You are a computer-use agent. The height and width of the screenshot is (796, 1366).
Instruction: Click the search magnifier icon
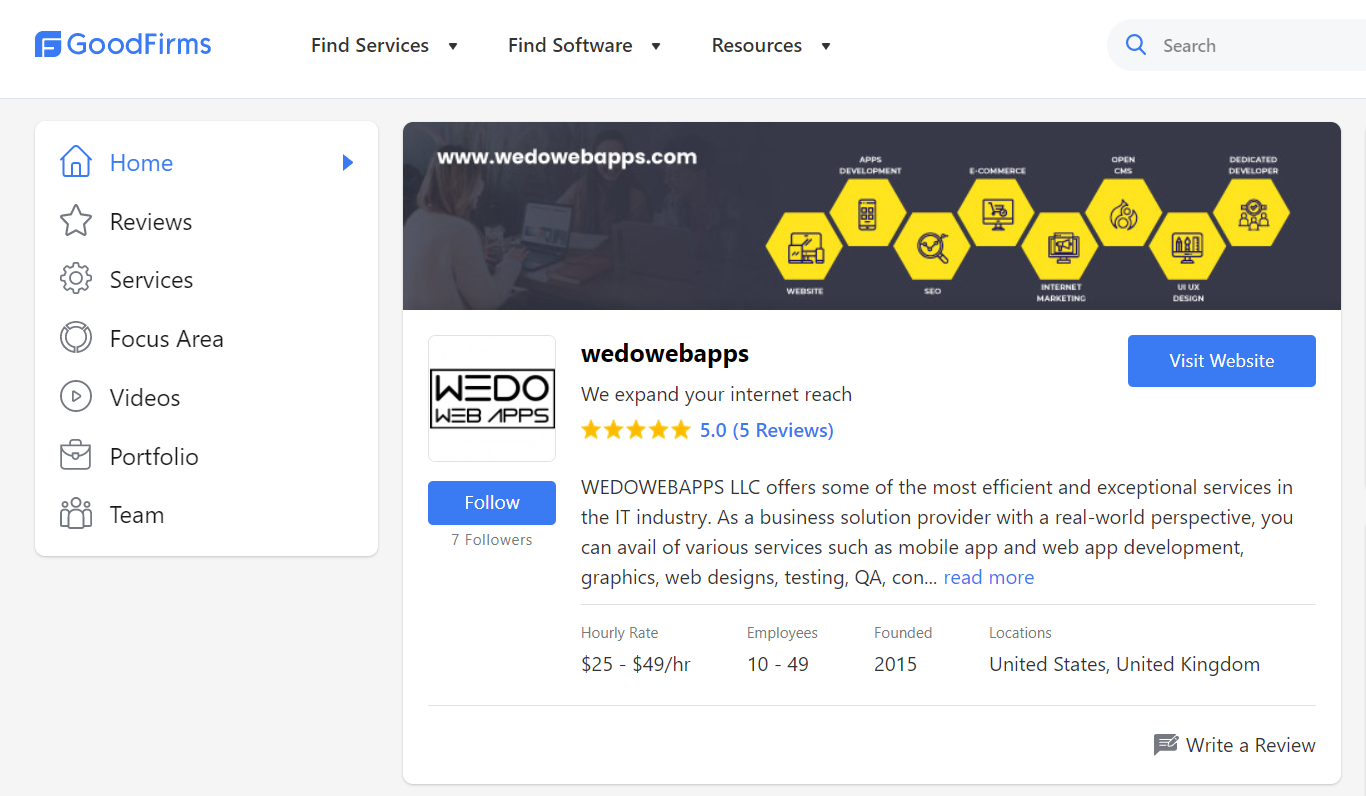click(x=1136, y=45)
